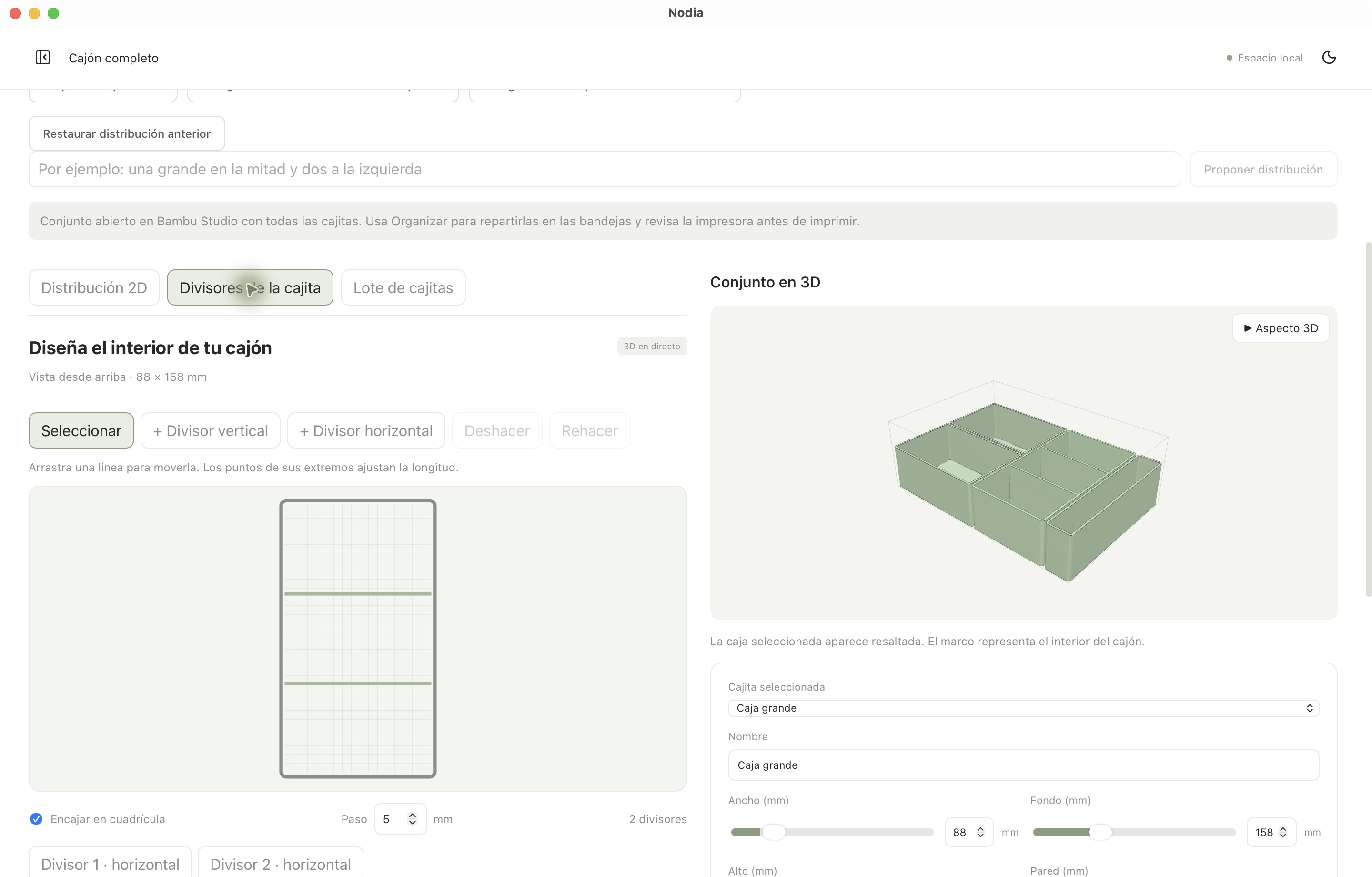Click the Ancho 88 mm stepper arrows
Screen dimensions: 1372x877
coord(980,832)
